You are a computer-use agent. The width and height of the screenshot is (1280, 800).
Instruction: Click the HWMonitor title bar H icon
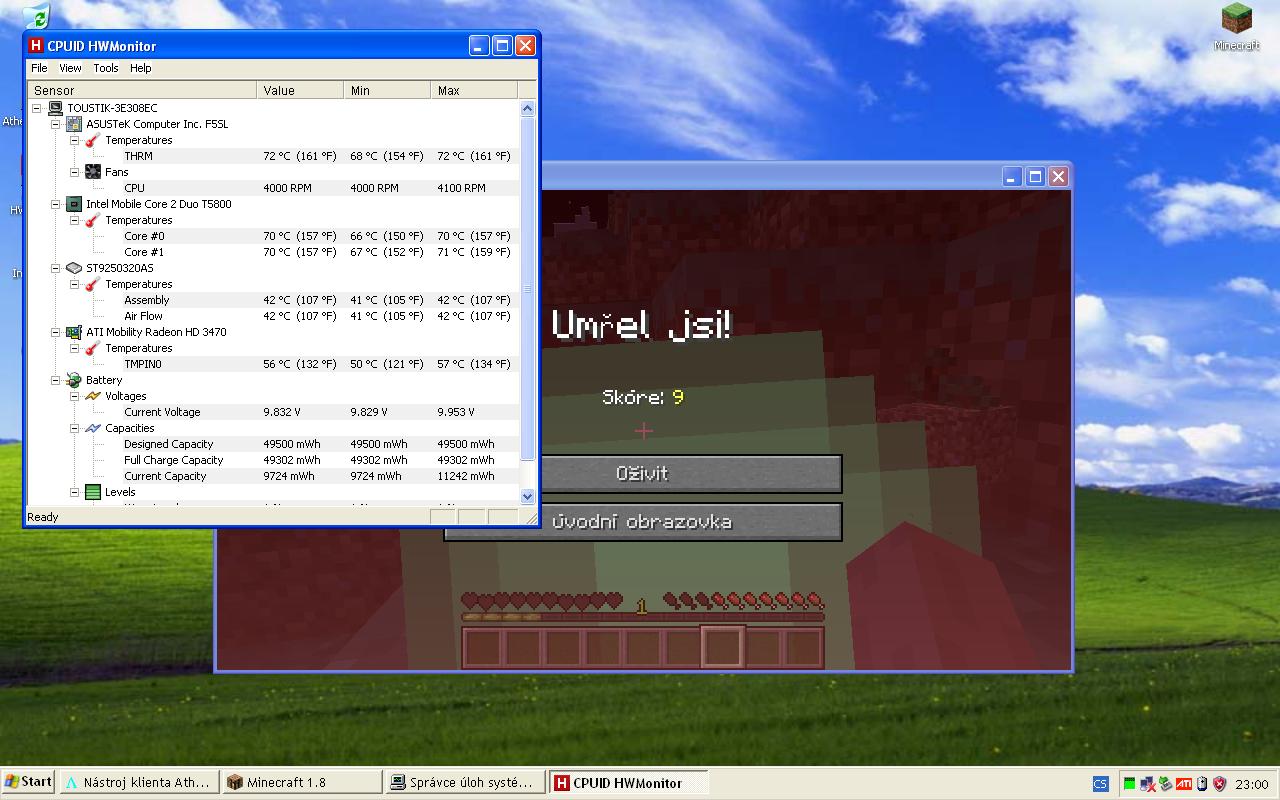(36, 45)
